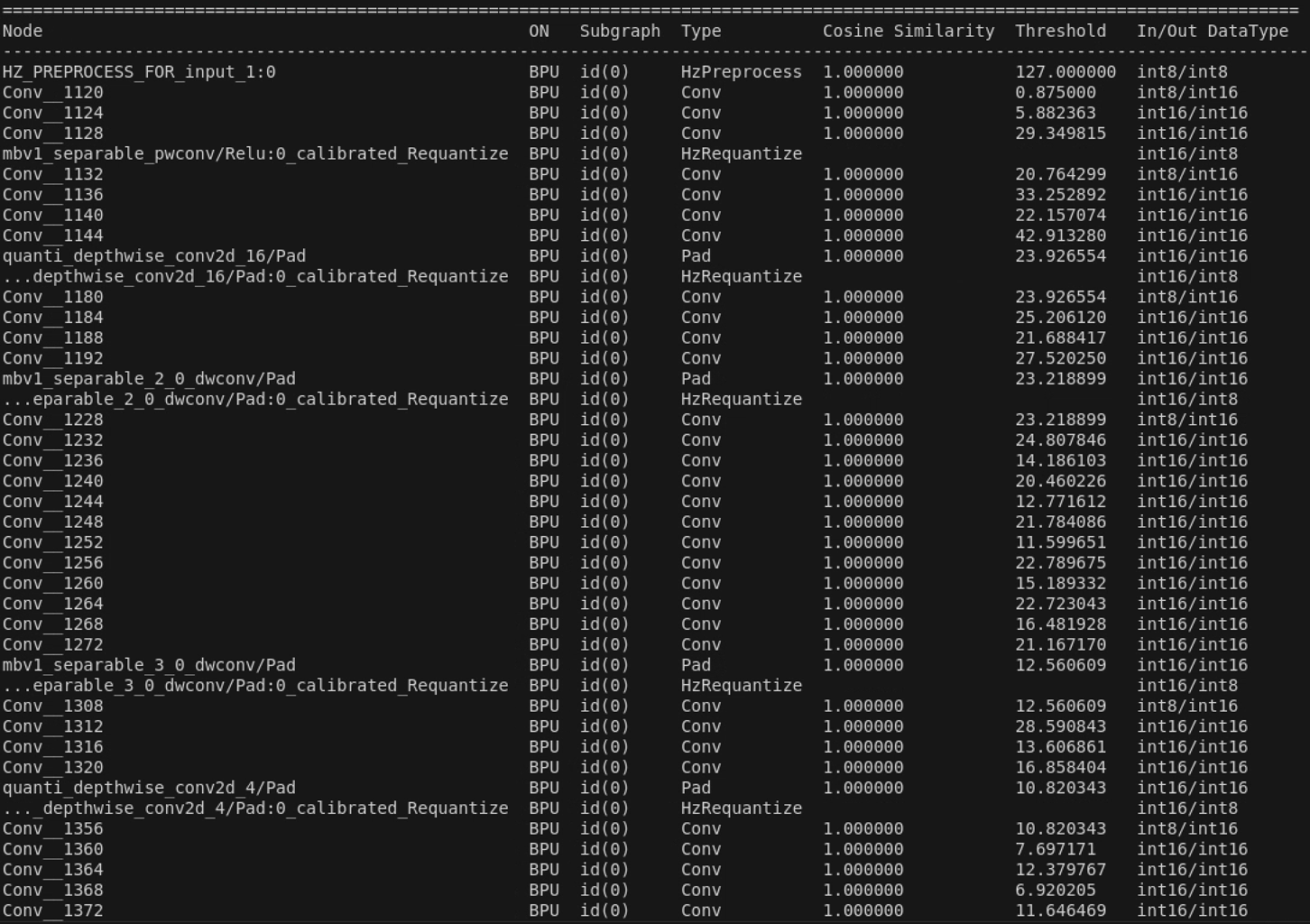1310x924 pixels.
Task: Select the threshold value 42.913280
Action: (x=1060, y=236)
